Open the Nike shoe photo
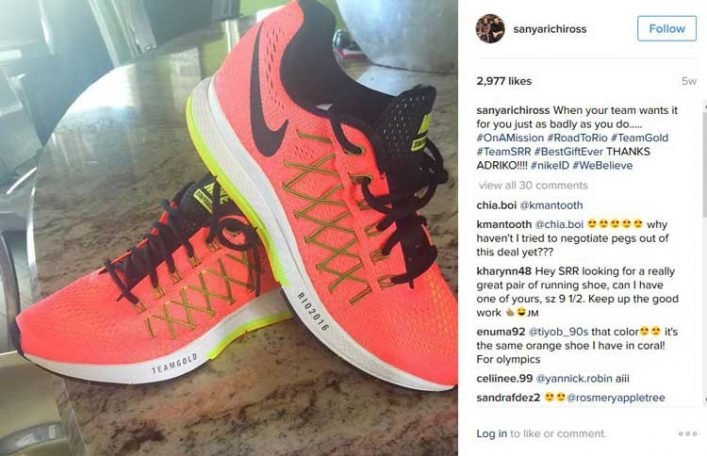 click(229, 228)
